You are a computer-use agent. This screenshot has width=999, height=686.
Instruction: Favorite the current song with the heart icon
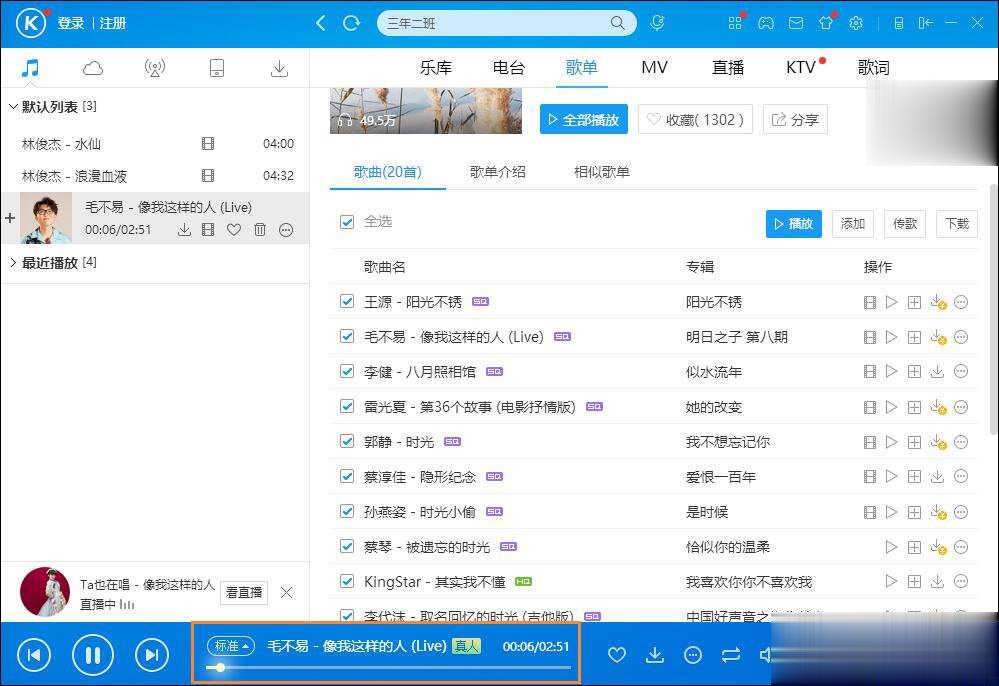(x=617, y=655)
